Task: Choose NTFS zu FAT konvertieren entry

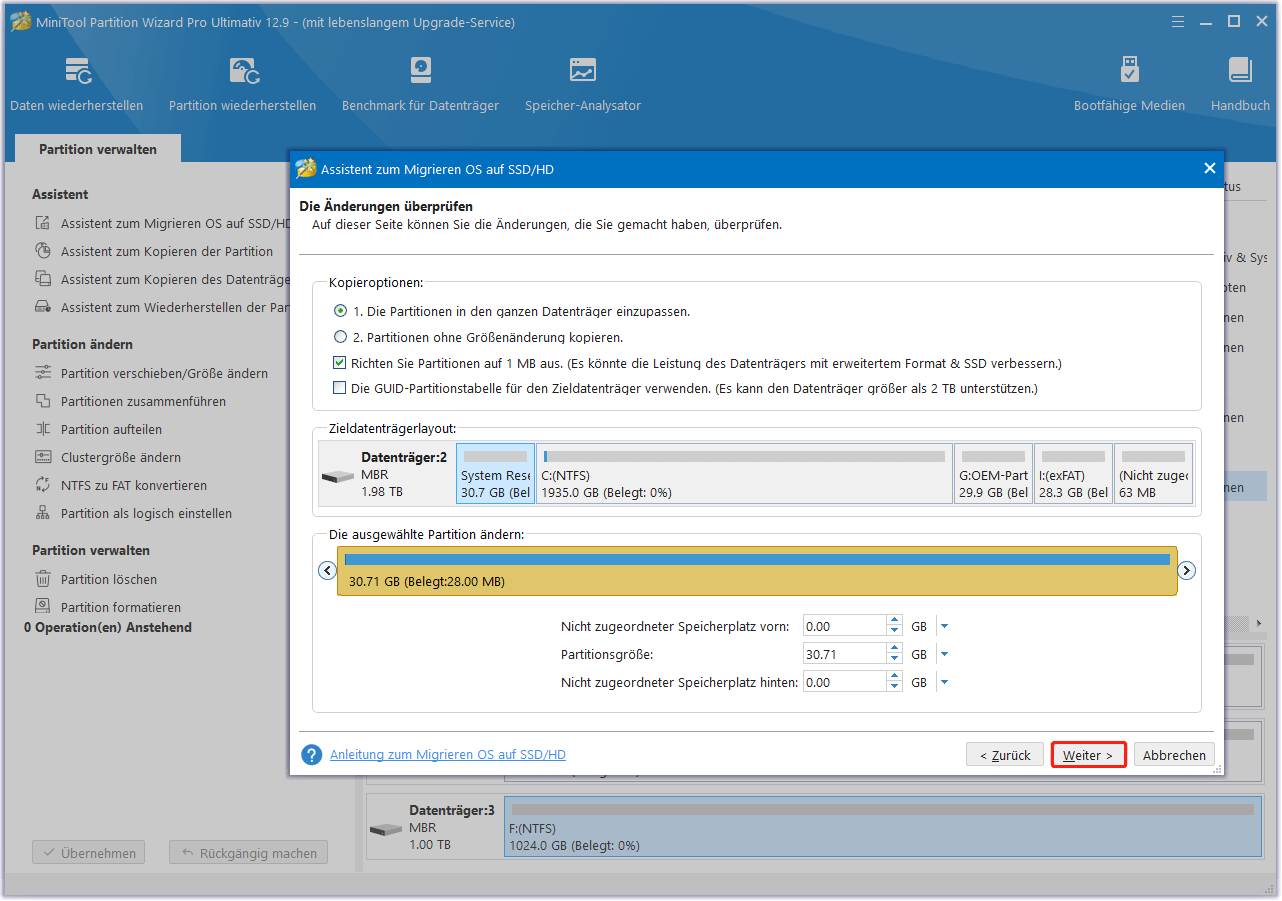Action: point(134,486)
